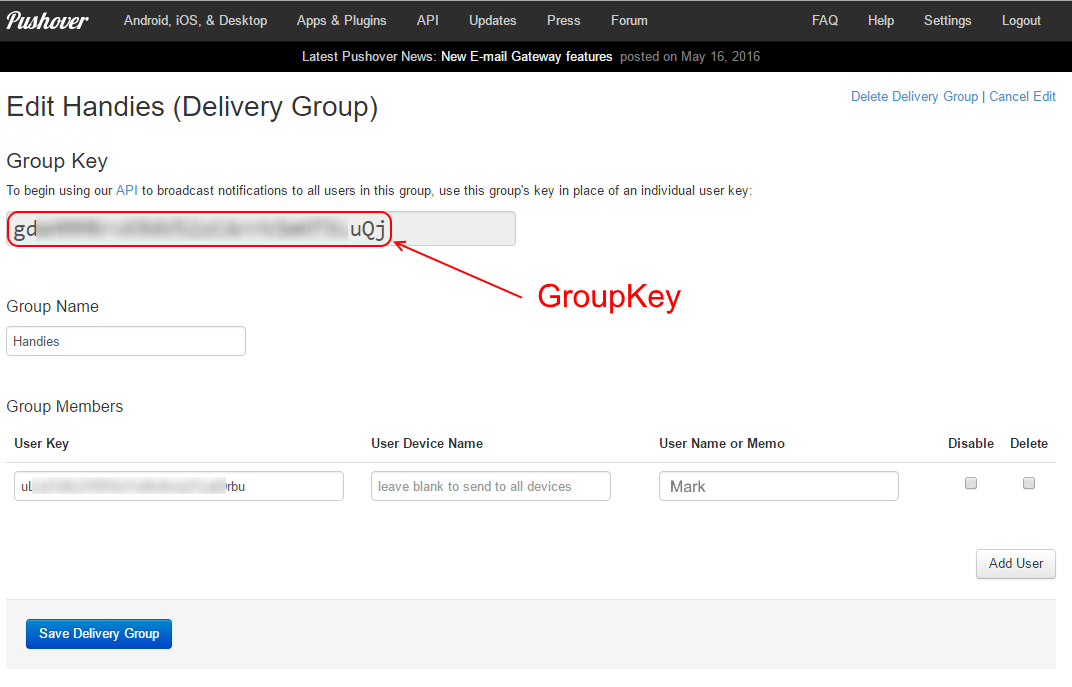Click the User Key column header
This screenshot has height=687, width=1072.
coord(42,444)
